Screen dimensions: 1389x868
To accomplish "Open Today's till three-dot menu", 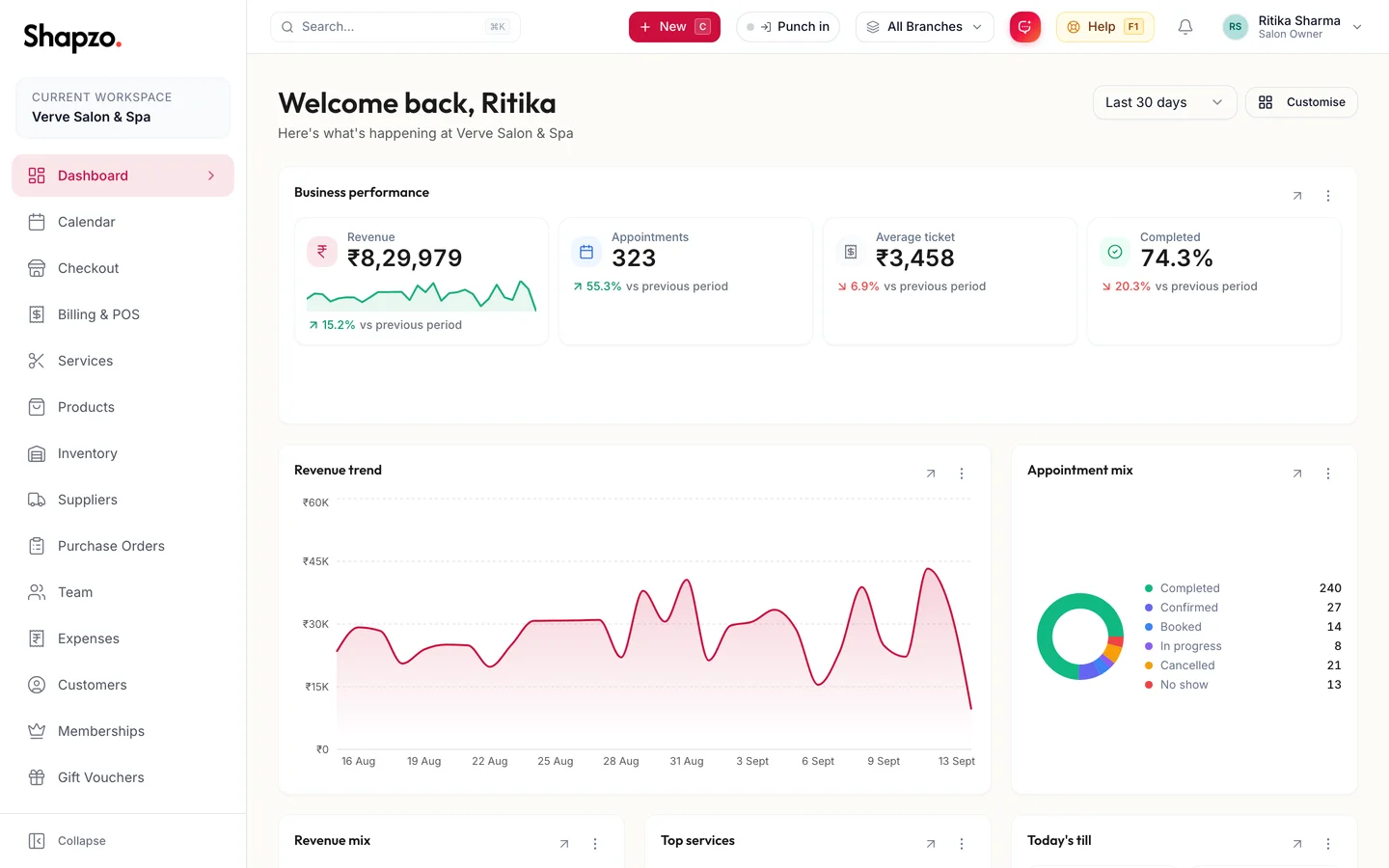I will point(1328,844).
